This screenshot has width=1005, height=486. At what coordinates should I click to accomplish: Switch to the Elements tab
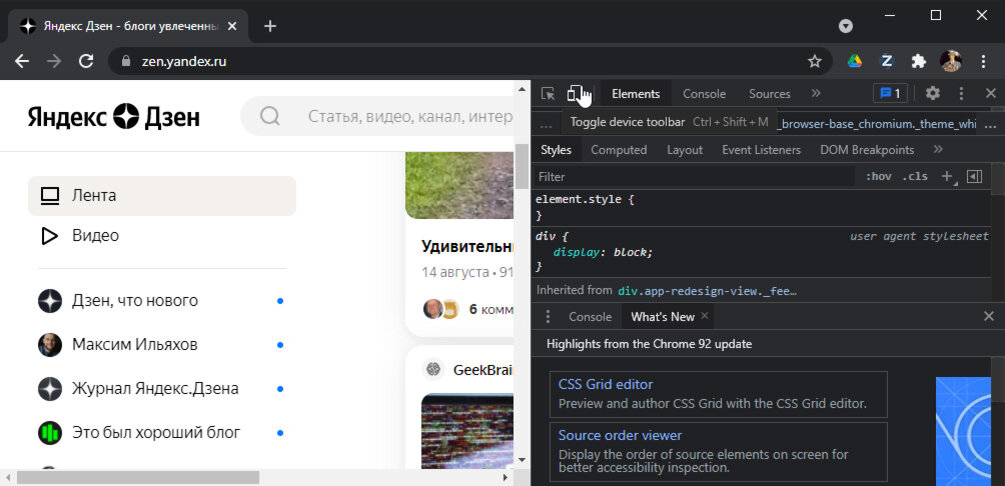(635, 94)
